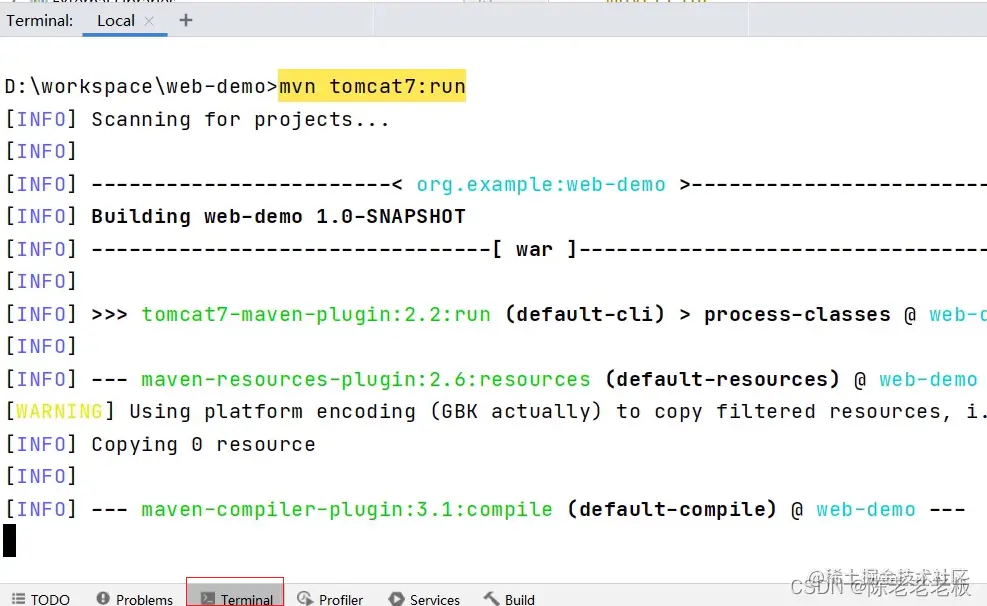Click the Terminal prompt icon
The width and height of the screenshot is (987, 606).
coord(208,598)
